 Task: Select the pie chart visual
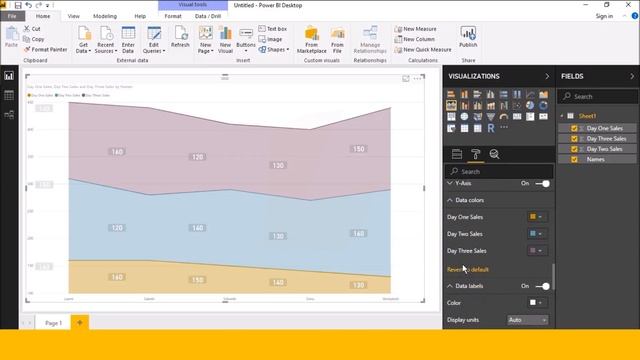coord(530,106)
